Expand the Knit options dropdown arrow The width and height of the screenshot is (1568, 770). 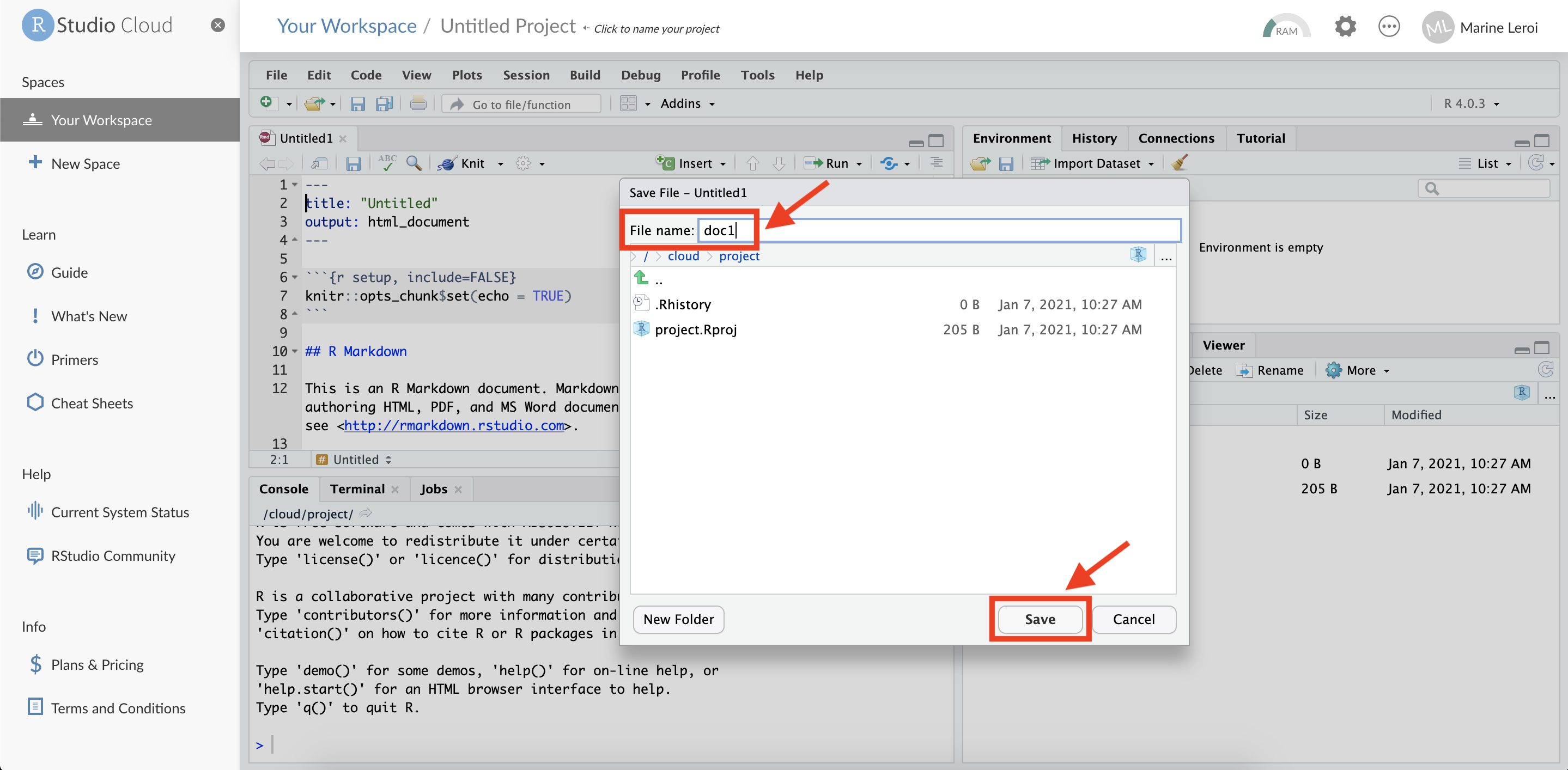tap(500, 163)
